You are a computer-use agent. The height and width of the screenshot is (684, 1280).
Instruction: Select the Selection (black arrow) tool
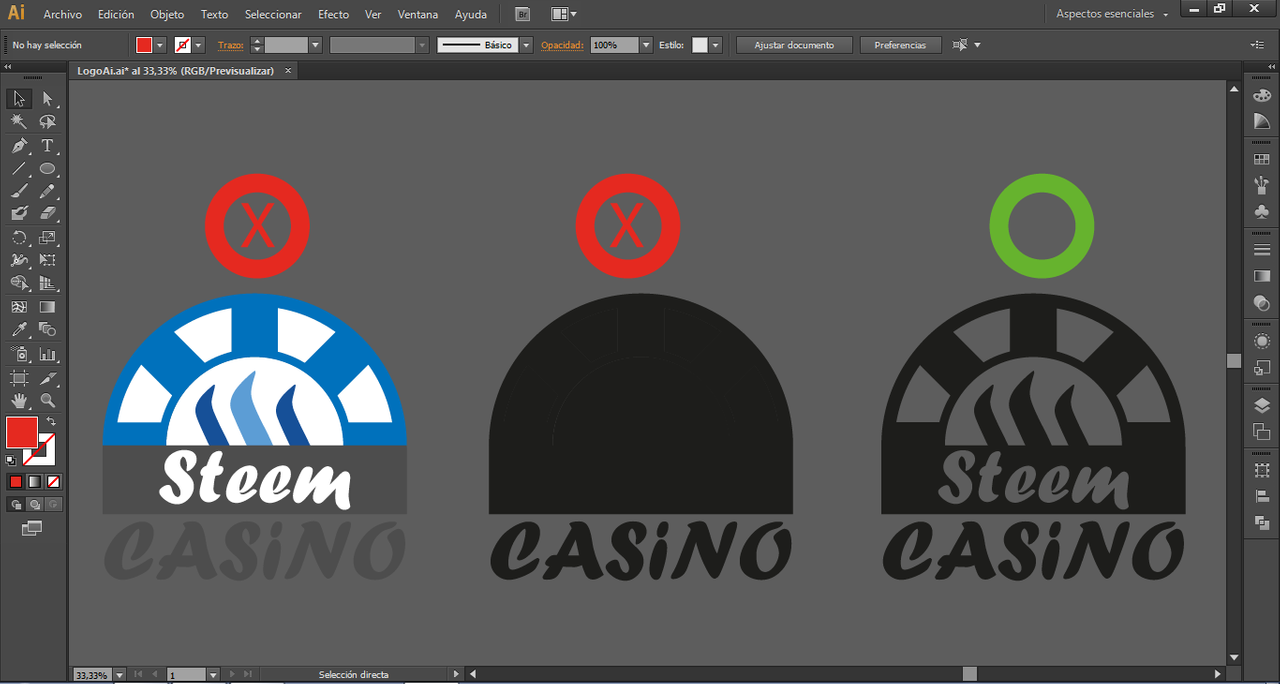pyautogui.click(x=19, y=98)
